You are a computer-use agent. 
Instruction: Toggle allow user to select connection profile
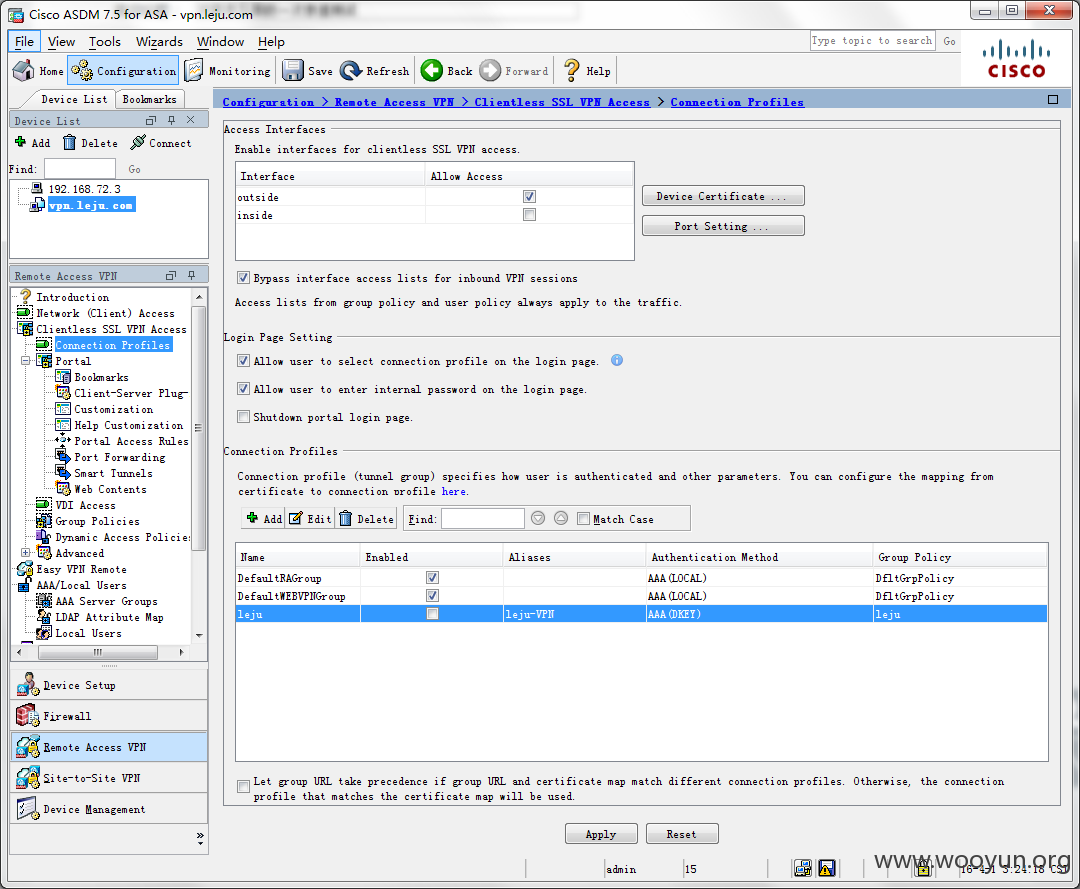[x=243, y=360]
